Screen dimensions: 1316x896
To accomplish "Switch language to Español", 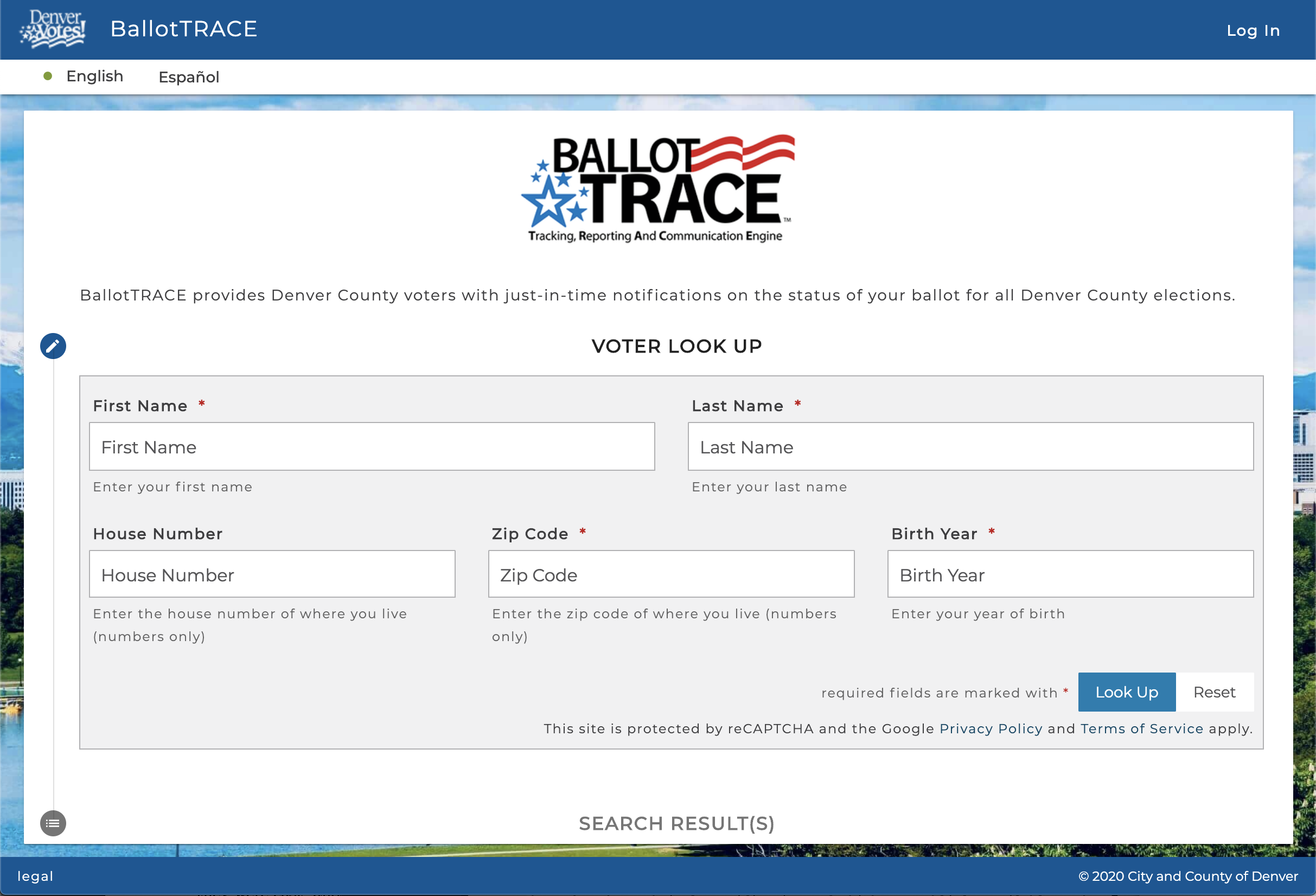I will pos(189,77).
